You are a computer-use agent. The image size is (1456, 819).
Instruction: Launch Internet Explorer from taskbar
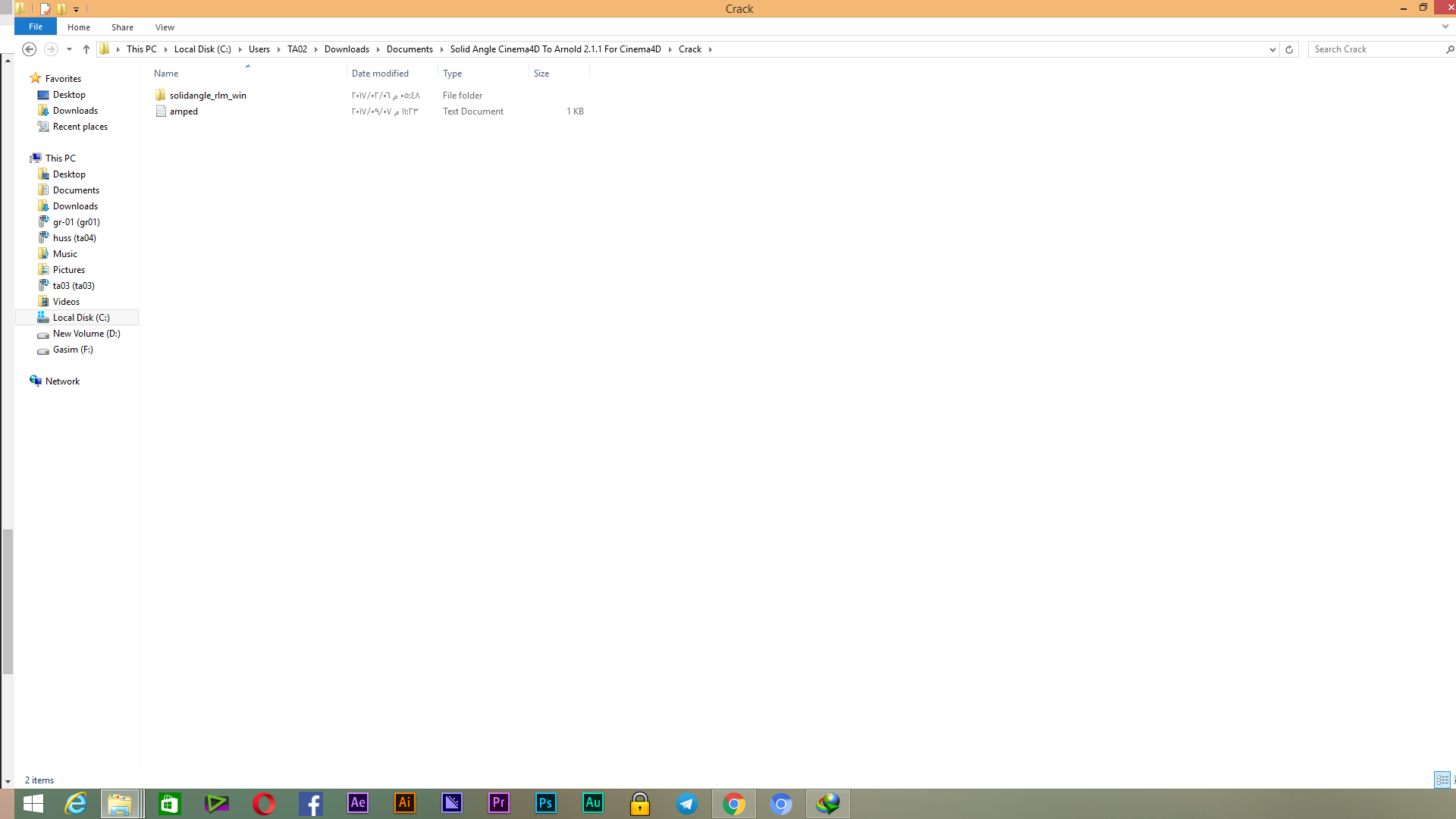76,804
